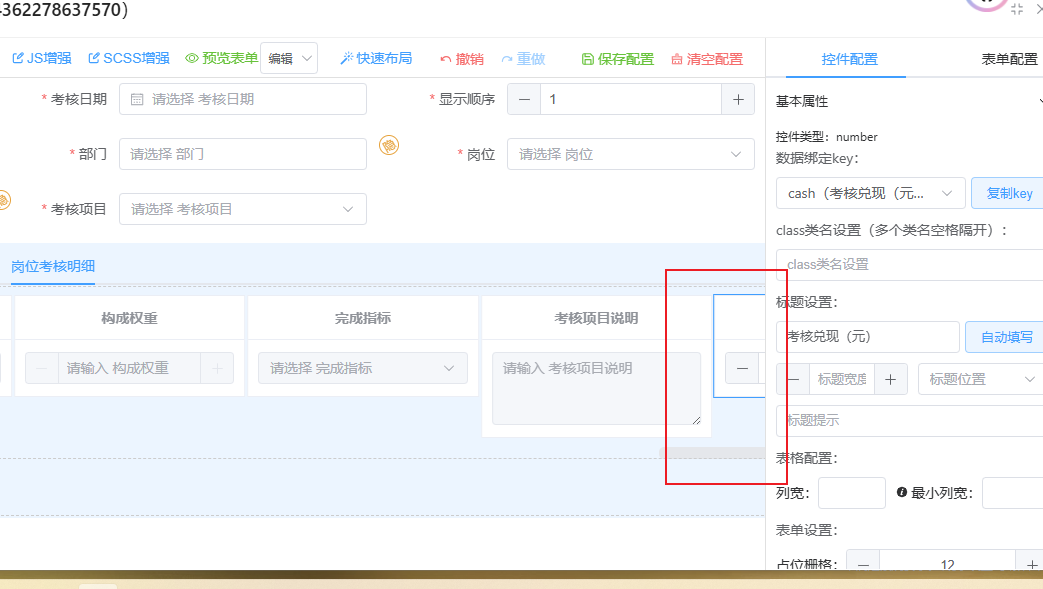The height and width of the screenshot is (589, 1043).
Task: Expand the 完成指标 column dropdown
Action: click(362, 368)
